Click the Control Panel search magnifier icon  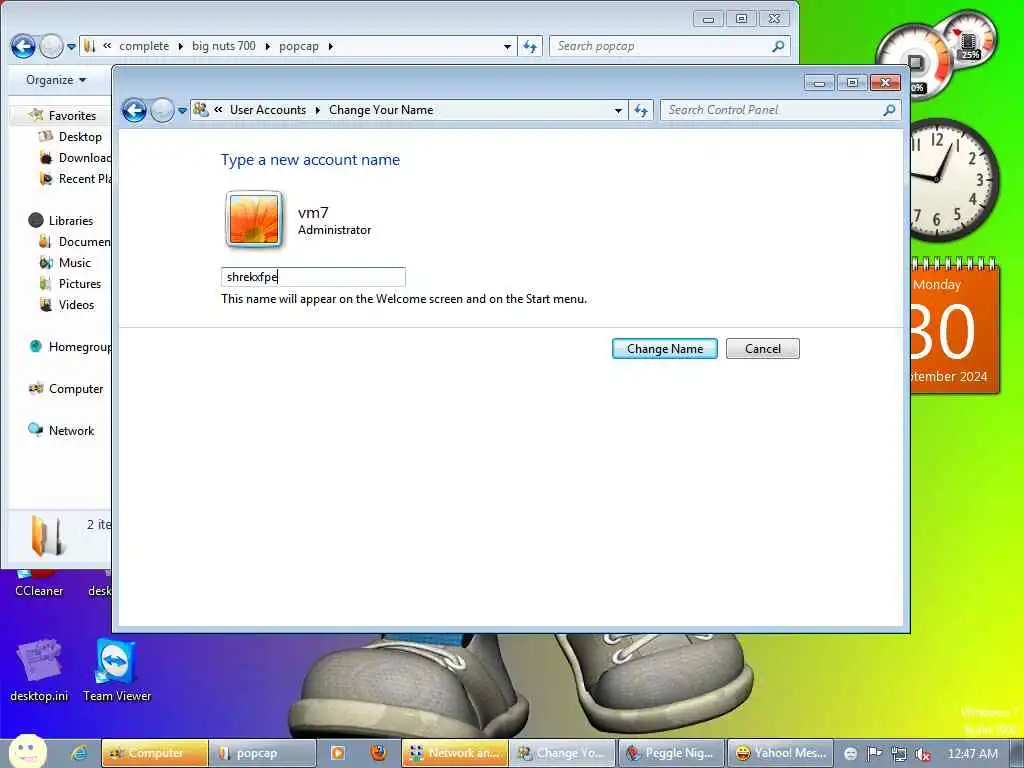click(889, 110)
